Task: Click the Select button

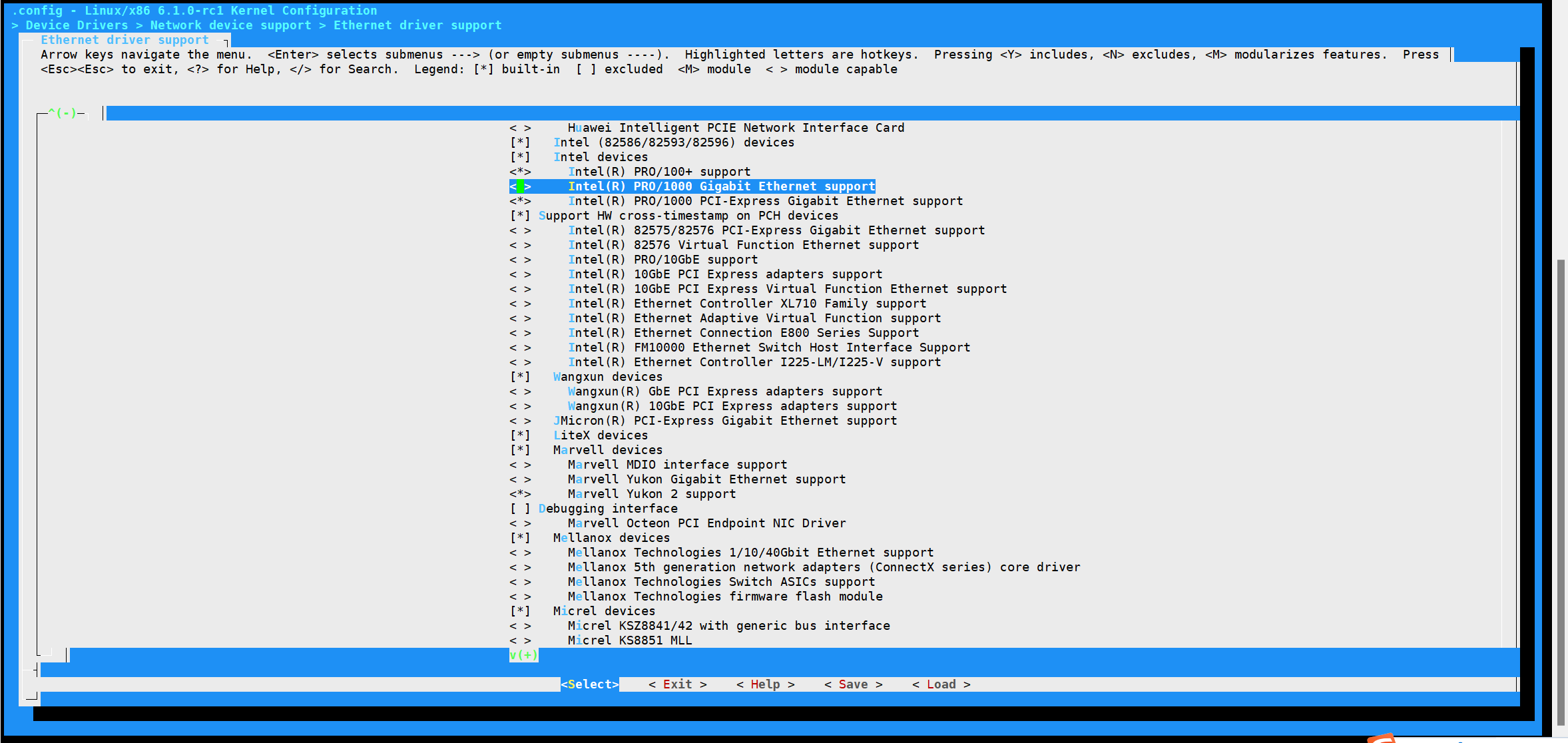Action: (x=590, y=684)
